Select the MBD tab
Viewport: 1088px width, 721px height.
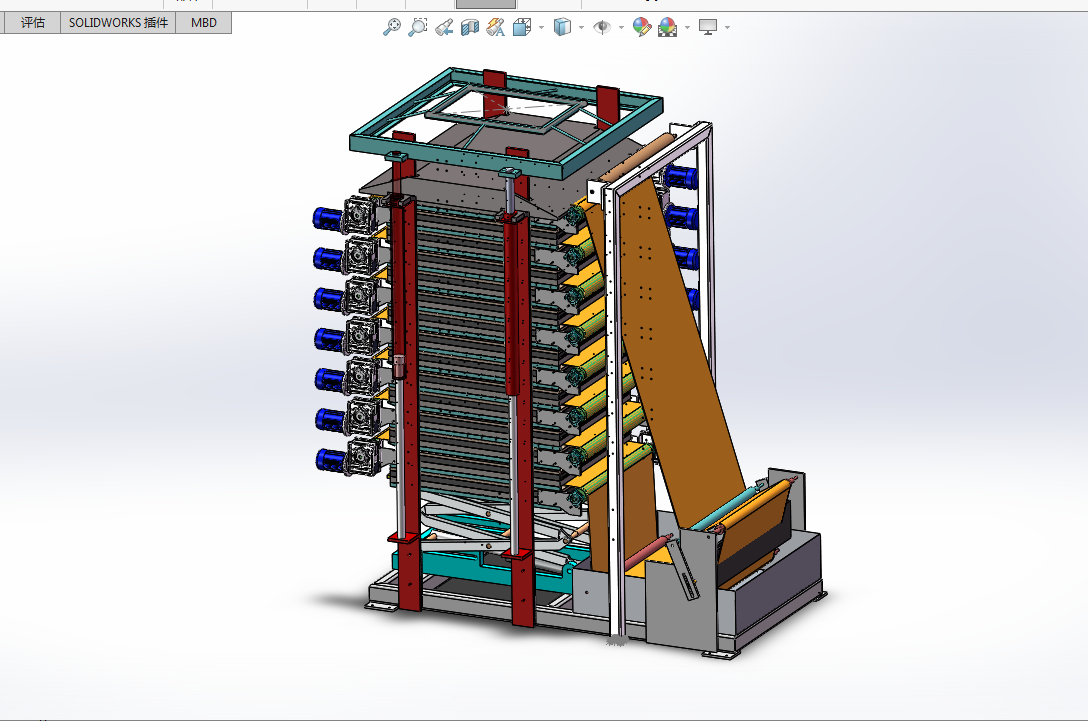coord(203,23)
